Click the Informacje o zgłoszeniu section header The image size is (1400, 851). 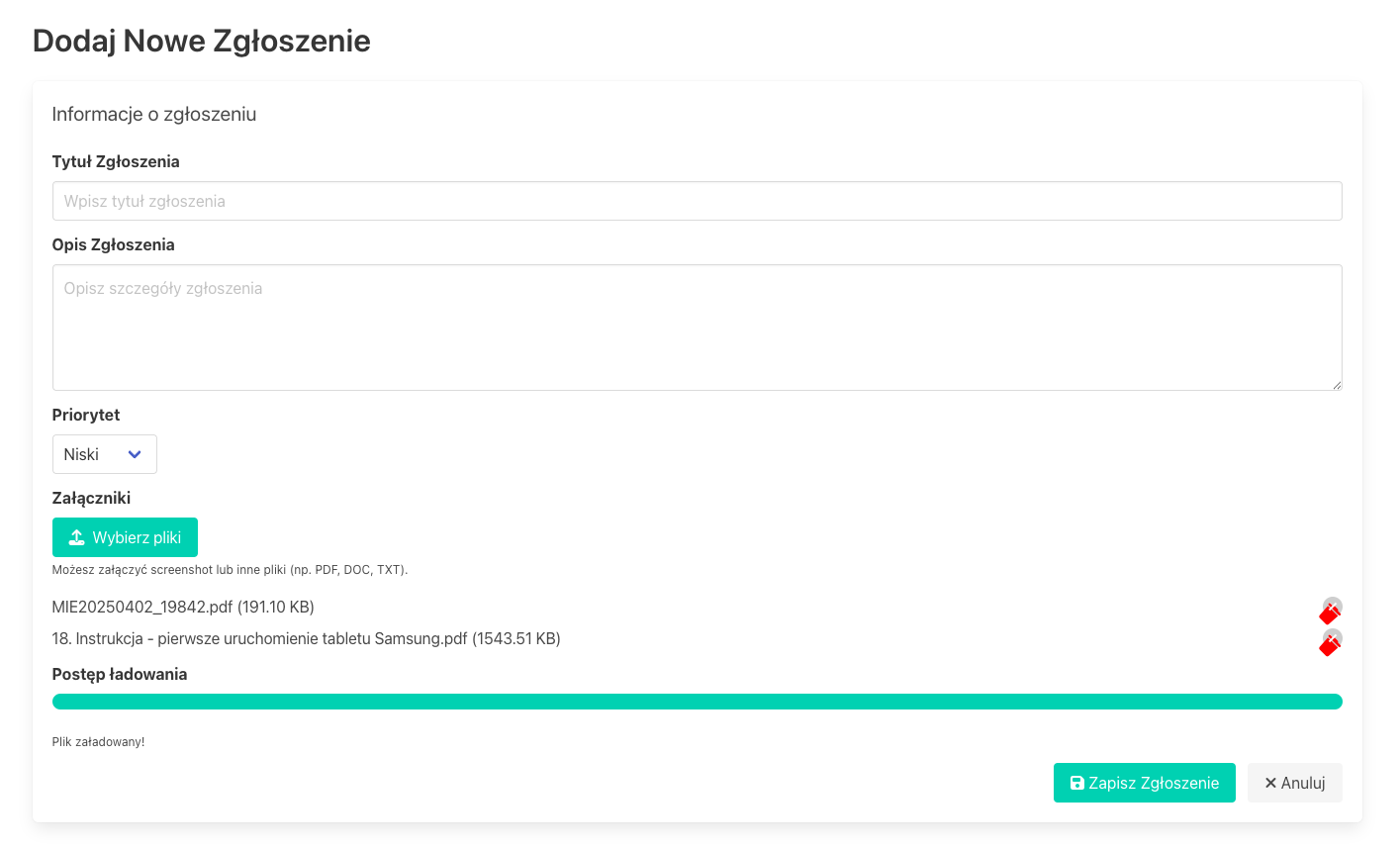[x=153, y=114]
